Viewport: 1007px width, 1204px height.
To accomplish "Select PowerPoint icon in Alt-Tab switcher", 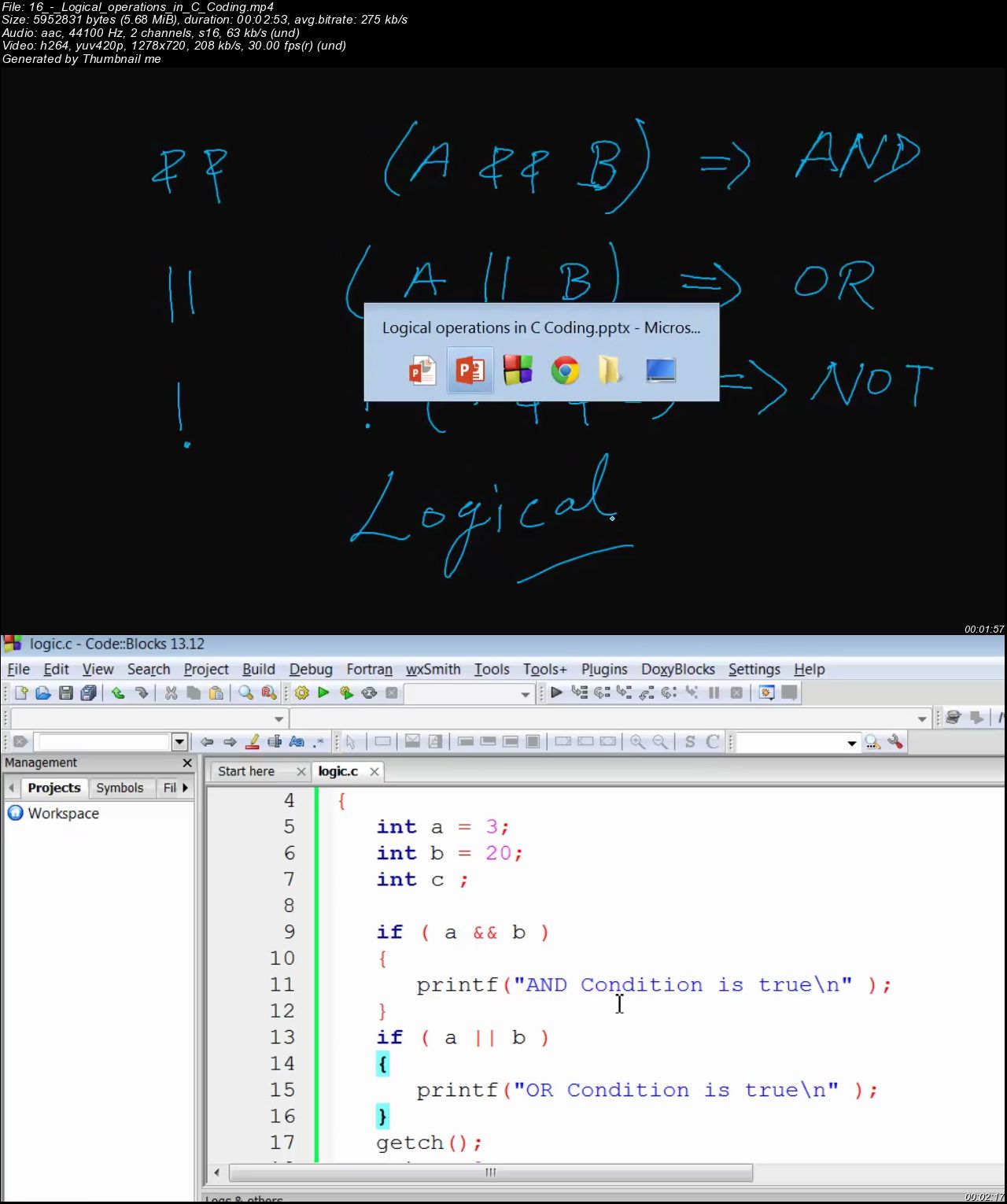I will pos(470,370).
